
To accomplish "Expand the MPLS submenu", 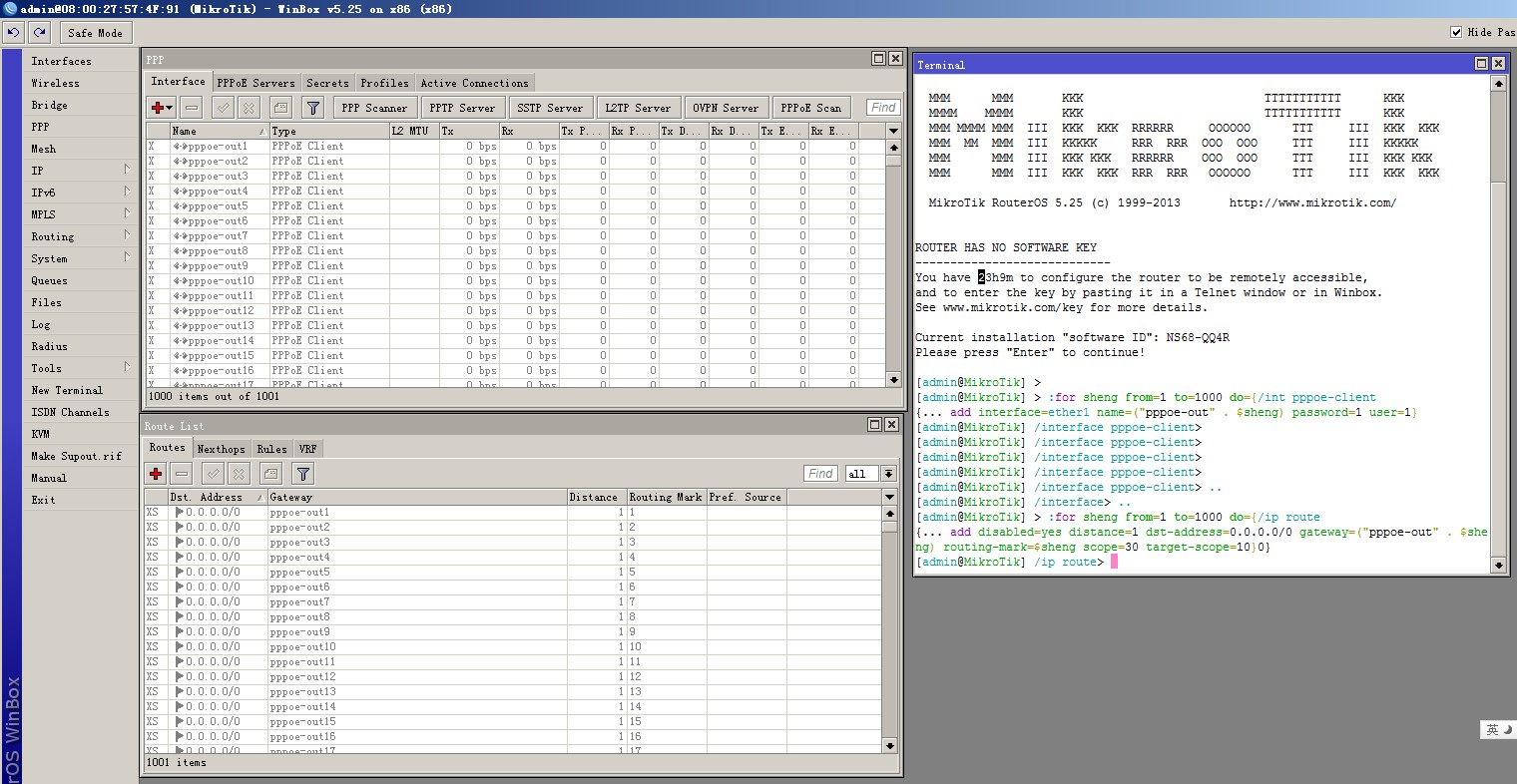I will tap(128, 214).
